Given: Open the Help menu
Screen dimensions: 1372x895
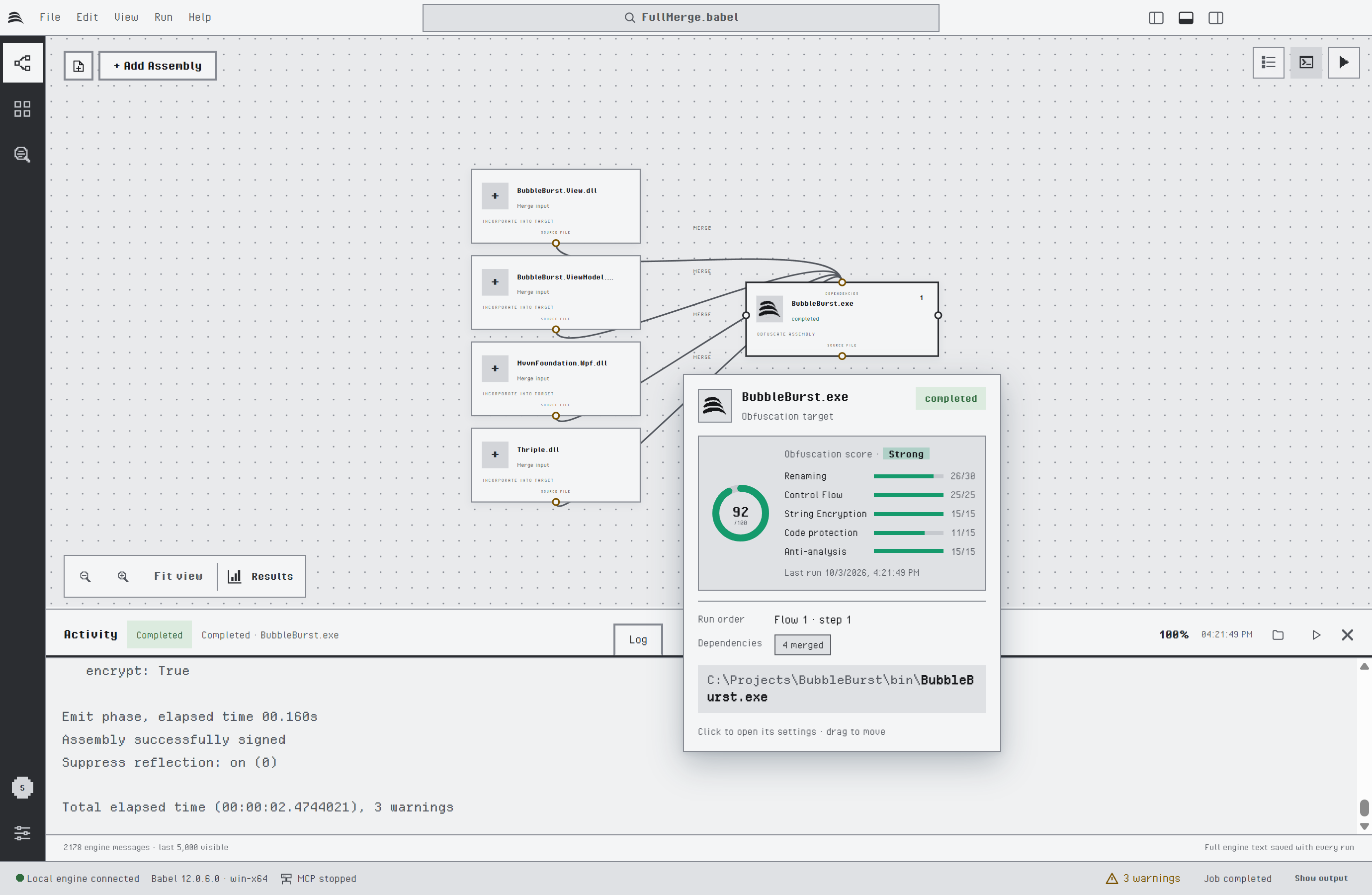Looking at the screenshot, I should pyautogui.click(x=199, y=17).
